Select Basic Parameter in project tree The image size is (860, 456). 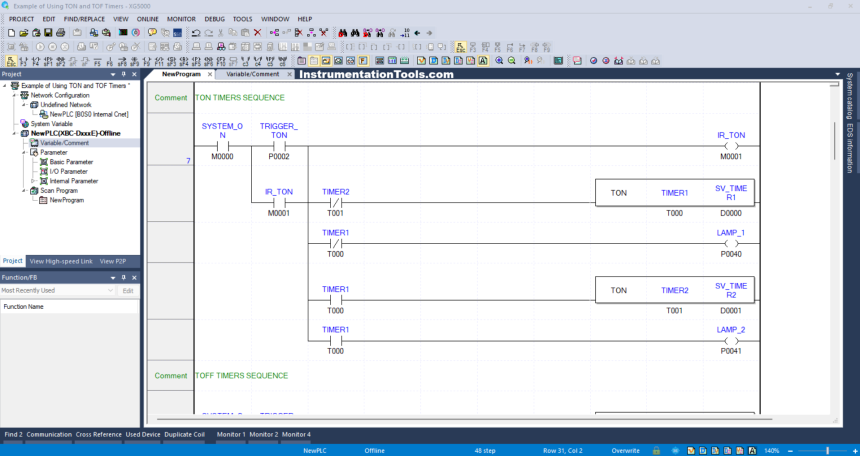71,162
